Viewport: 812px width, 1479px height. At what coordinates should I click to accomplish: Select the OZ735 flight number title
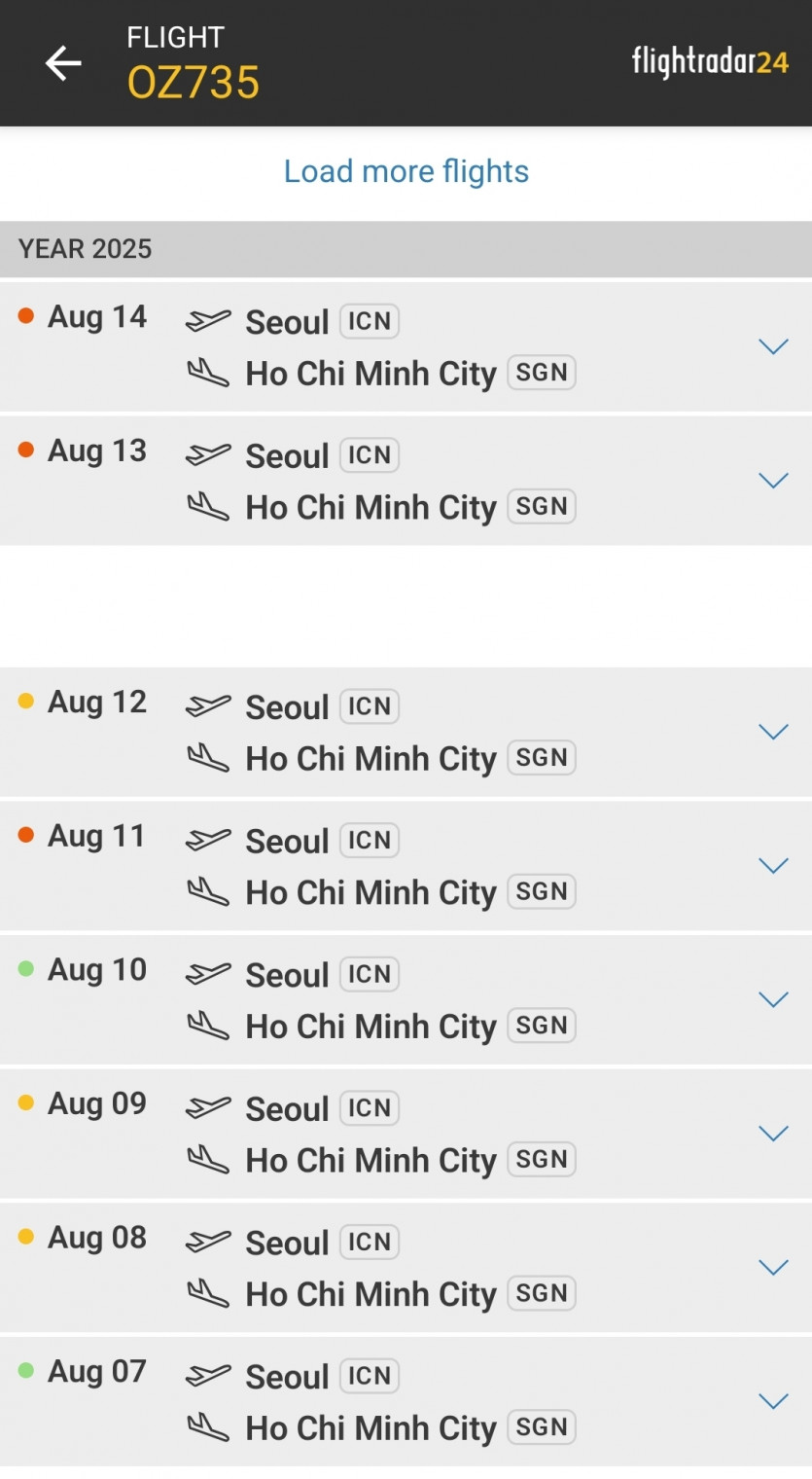[194, 83]
